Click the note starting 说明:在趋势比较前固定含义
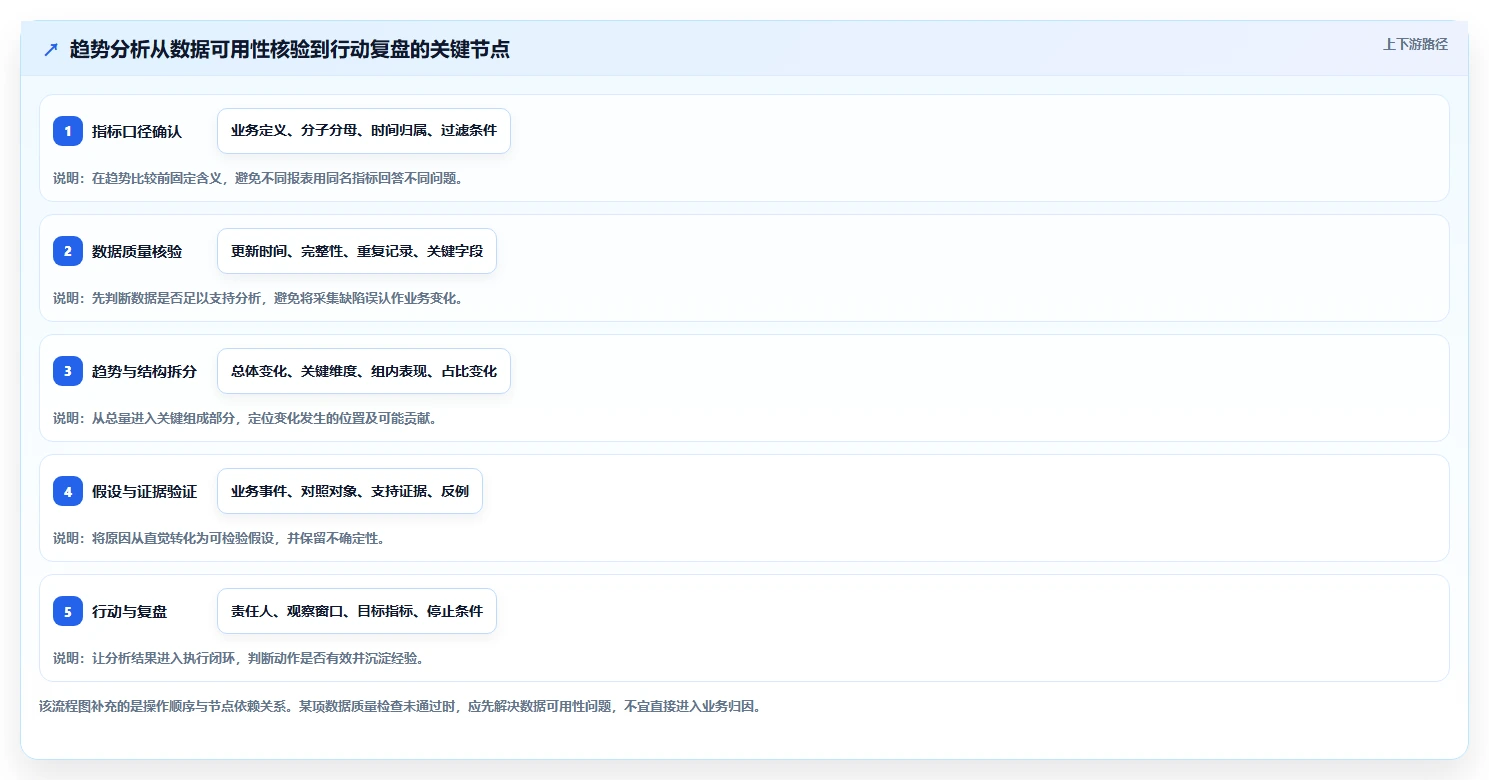 coord(258,178)
